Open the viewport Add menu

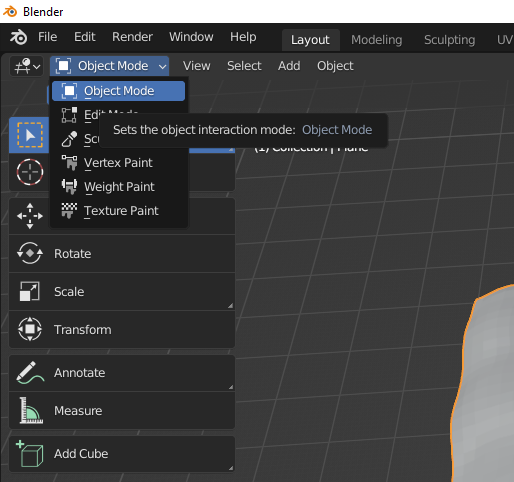click(289, 66)
